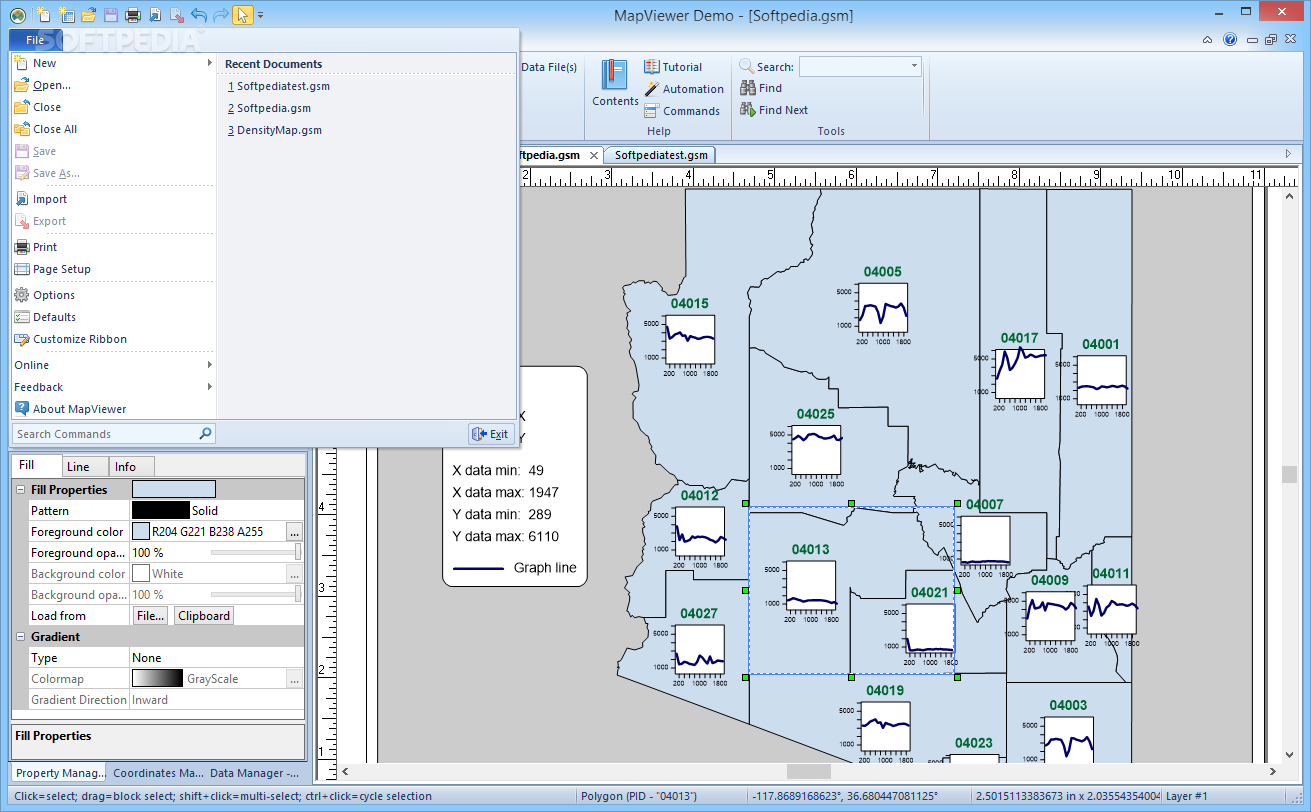Close the Softpedia.gsm document tab

click(593, 156)
